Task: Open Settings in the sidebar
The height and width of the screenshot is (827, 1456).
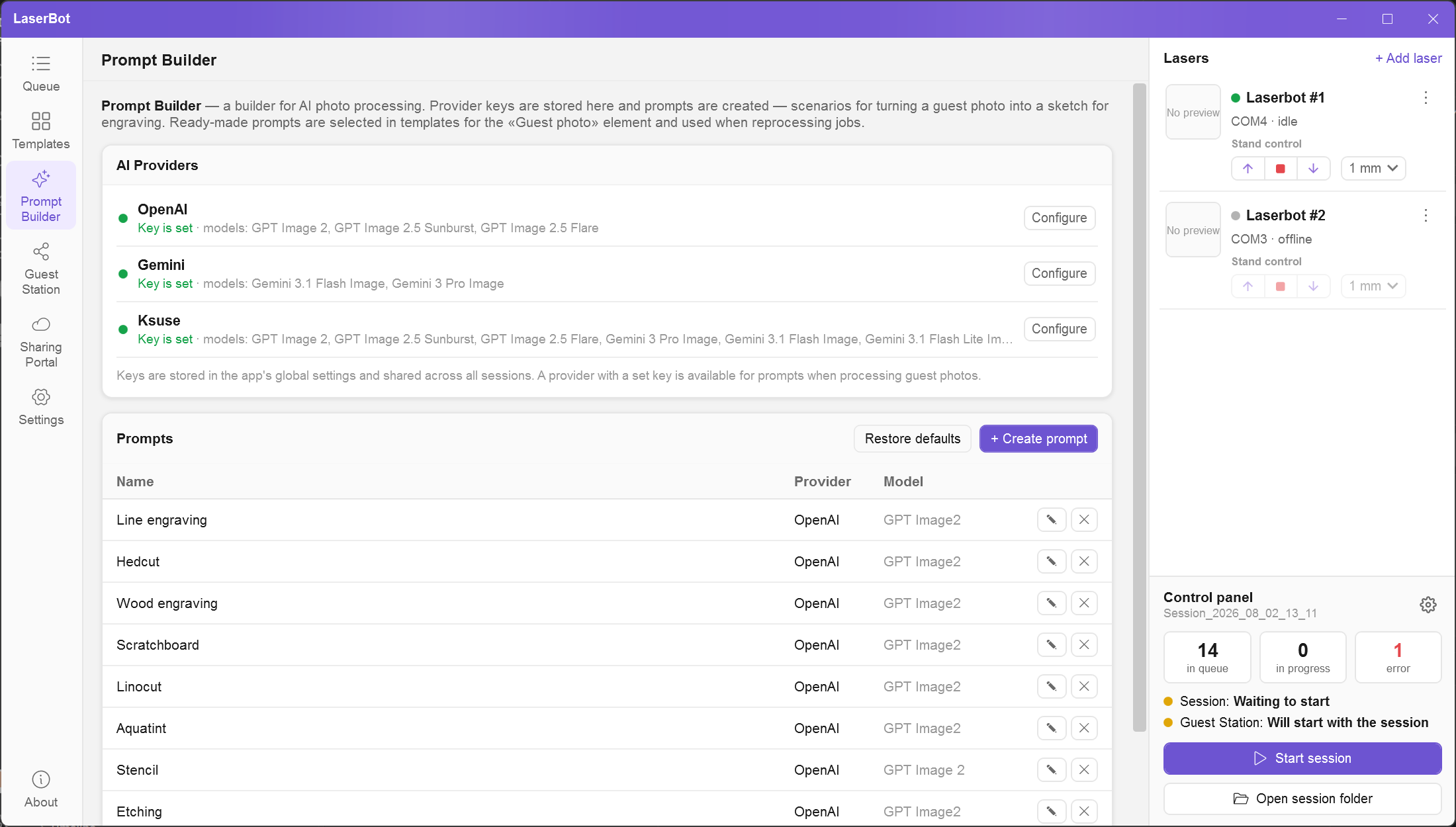Action: (x=41, y=408)
